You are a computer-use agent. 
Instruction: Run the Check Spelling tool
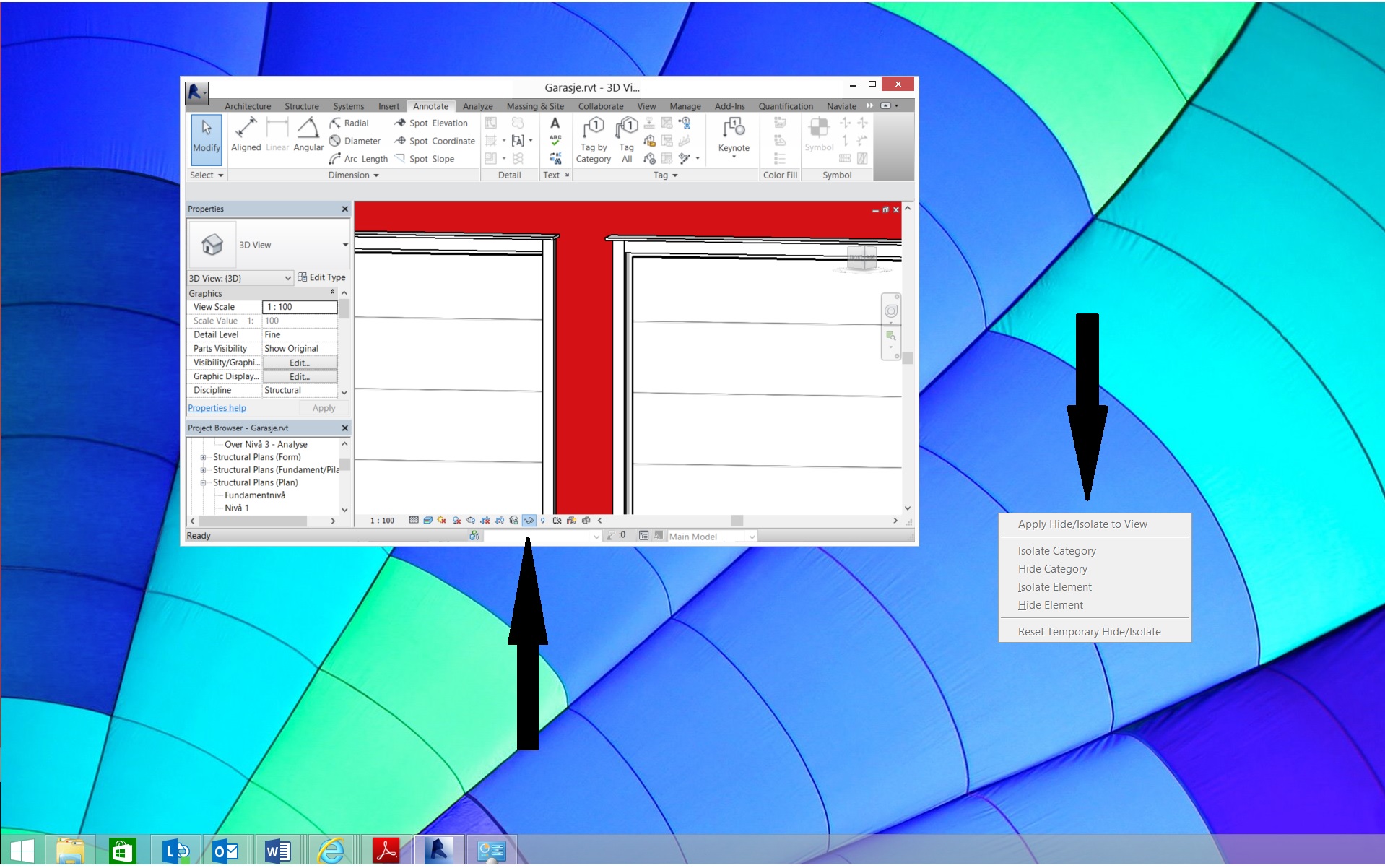tap(555, 141)
